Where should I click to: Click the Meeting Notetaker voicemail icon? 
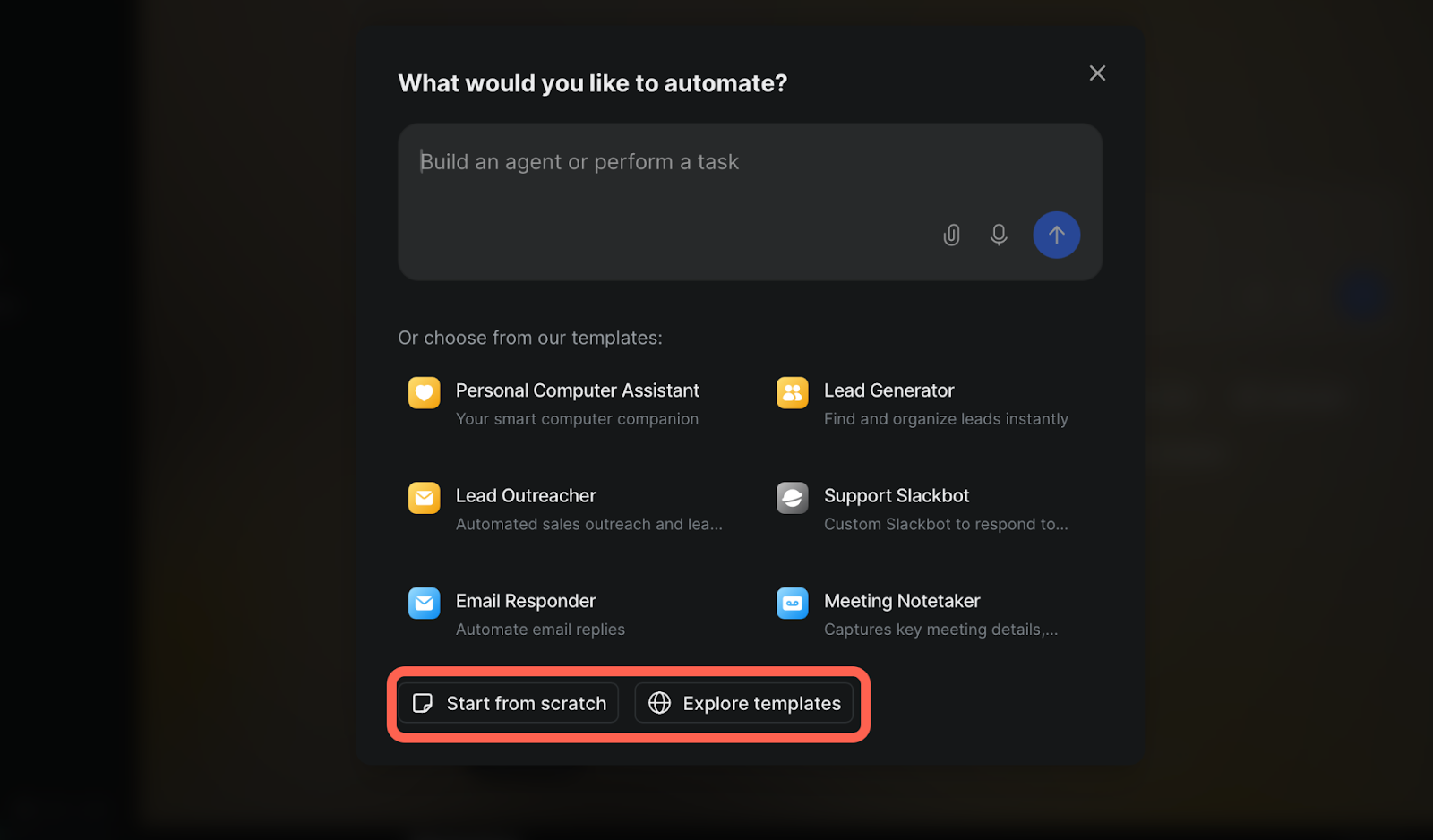point(792,603)
